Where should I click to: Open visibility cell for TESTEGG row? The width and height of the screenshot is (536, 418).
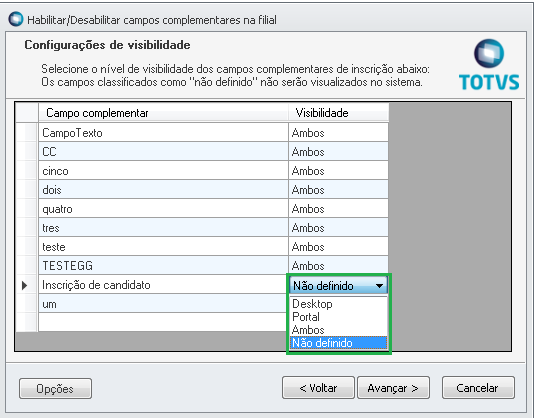click(338, 266)
